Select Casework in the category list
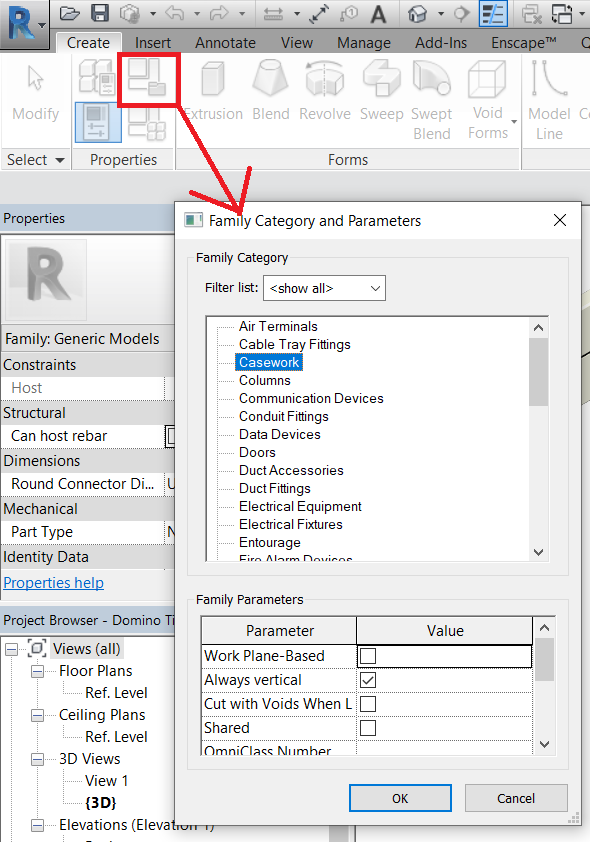 click(x=269, y=362)
